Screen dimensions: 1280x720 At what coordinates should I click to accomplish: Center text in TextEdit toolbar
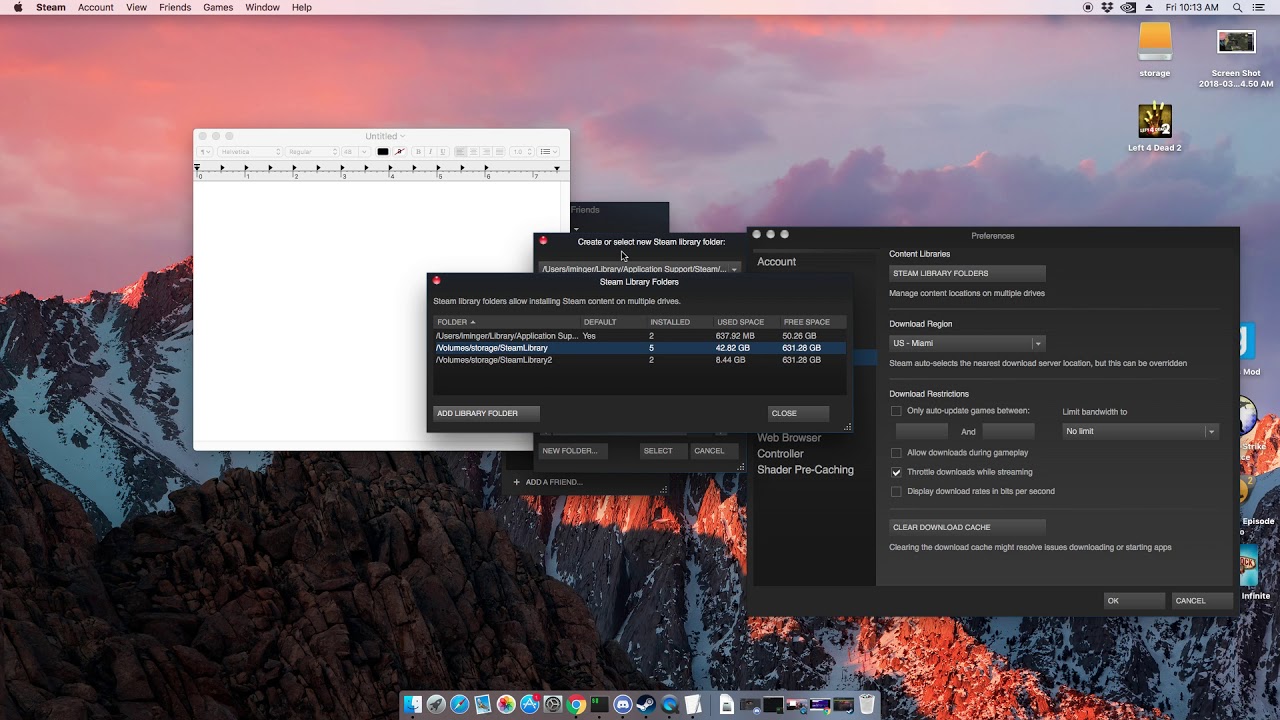474,152
